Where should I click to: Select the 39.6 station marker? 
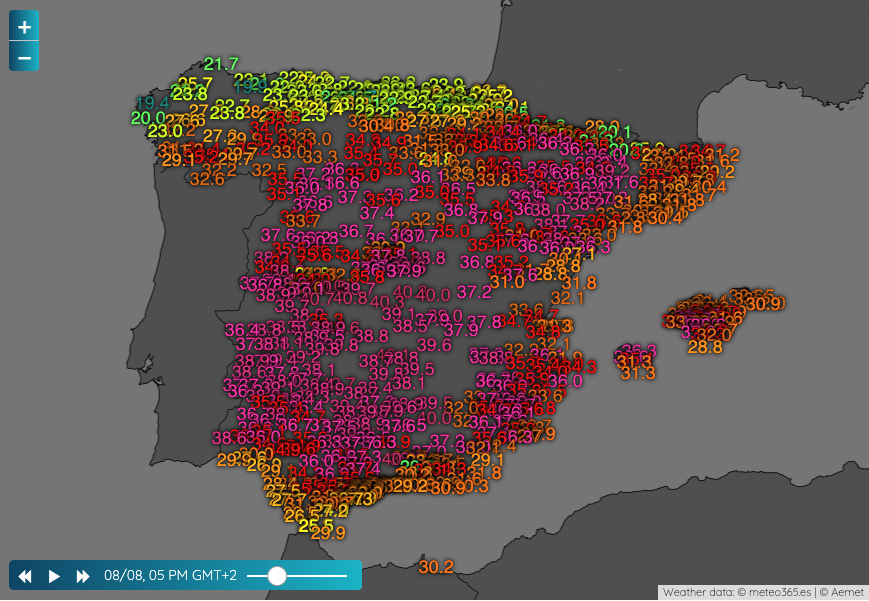tap(434, 345)
